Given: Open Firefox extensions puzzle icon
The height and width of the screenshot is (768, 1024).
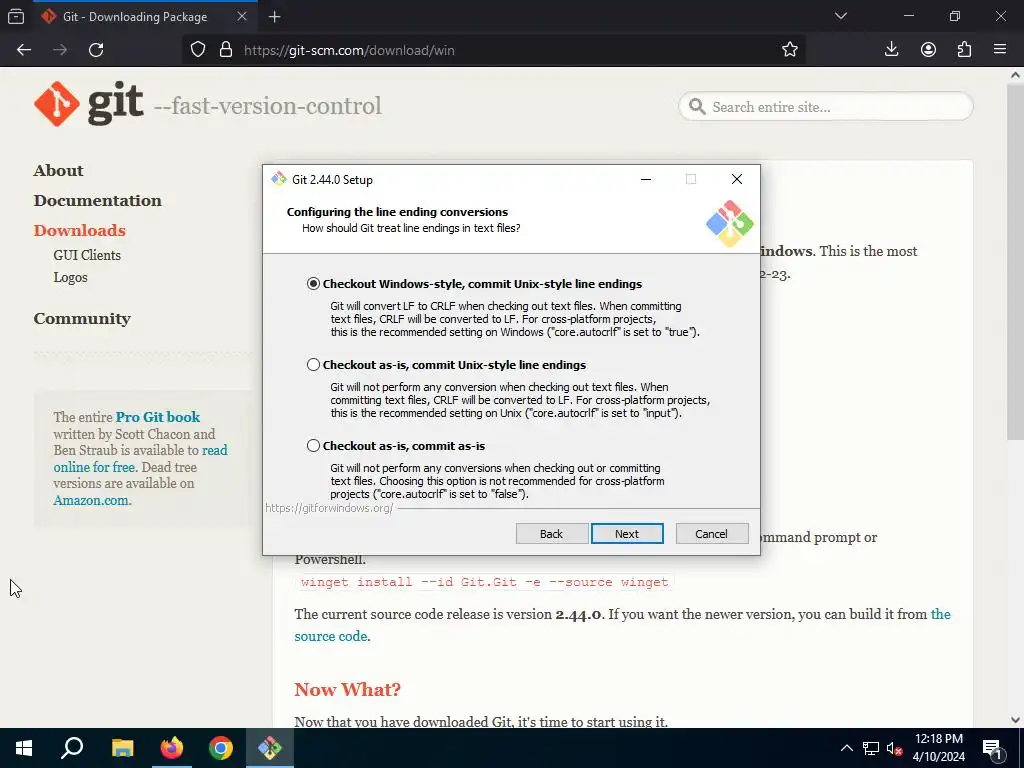Looking at the screenshot, I should click(x=964, y=50).
